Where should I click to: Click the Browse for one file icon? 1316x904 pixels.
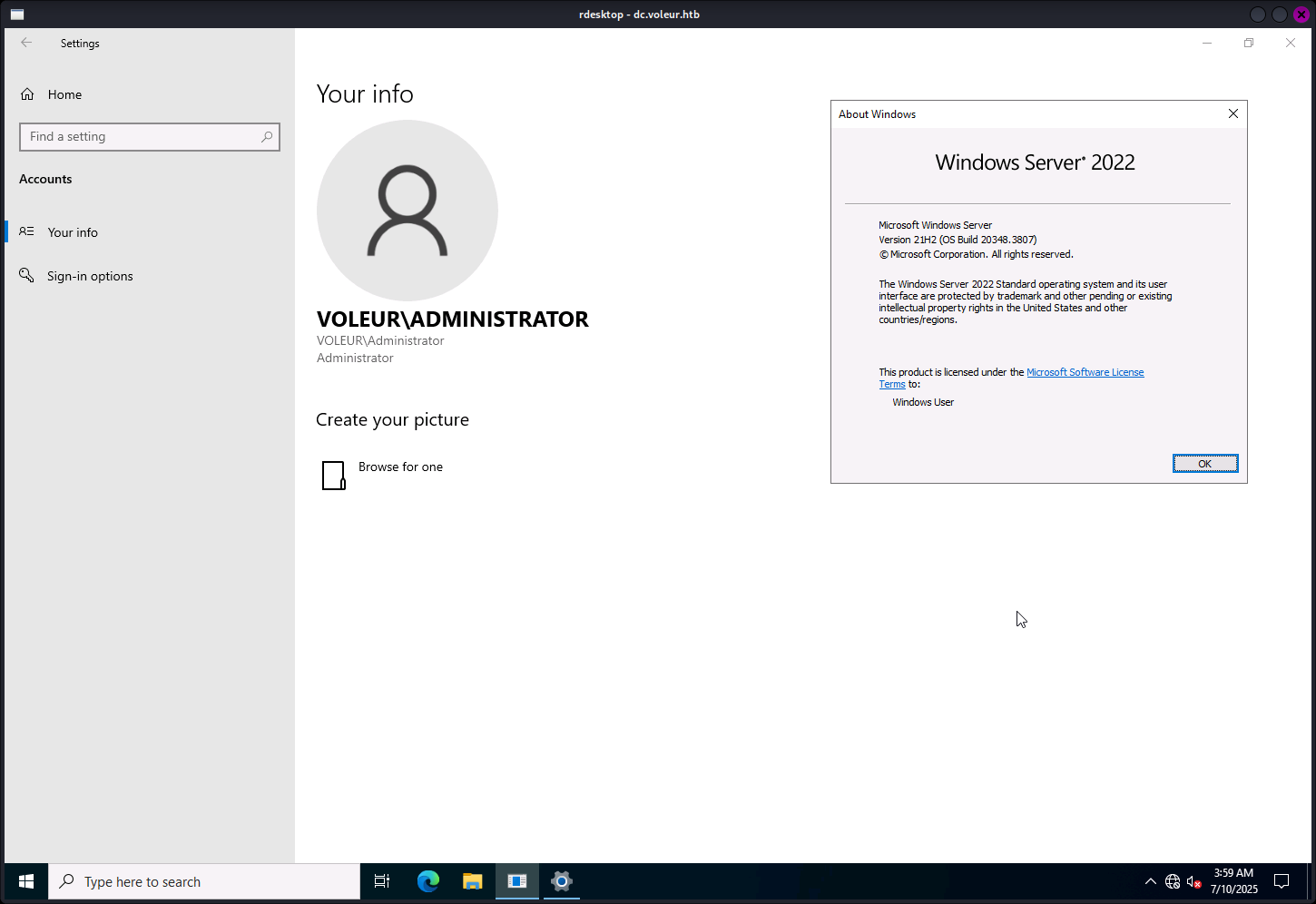point(334,475)
